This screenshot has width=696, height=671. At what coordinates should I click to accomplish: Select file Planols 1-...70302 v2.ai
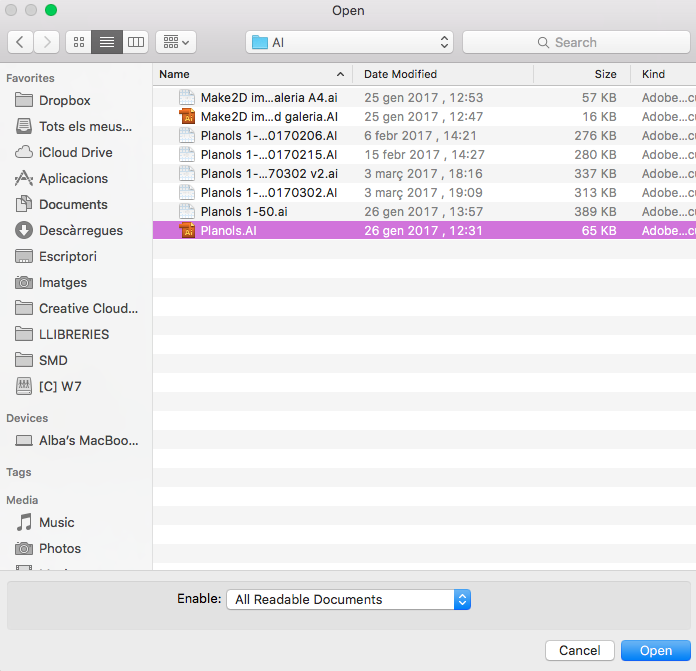424,174
